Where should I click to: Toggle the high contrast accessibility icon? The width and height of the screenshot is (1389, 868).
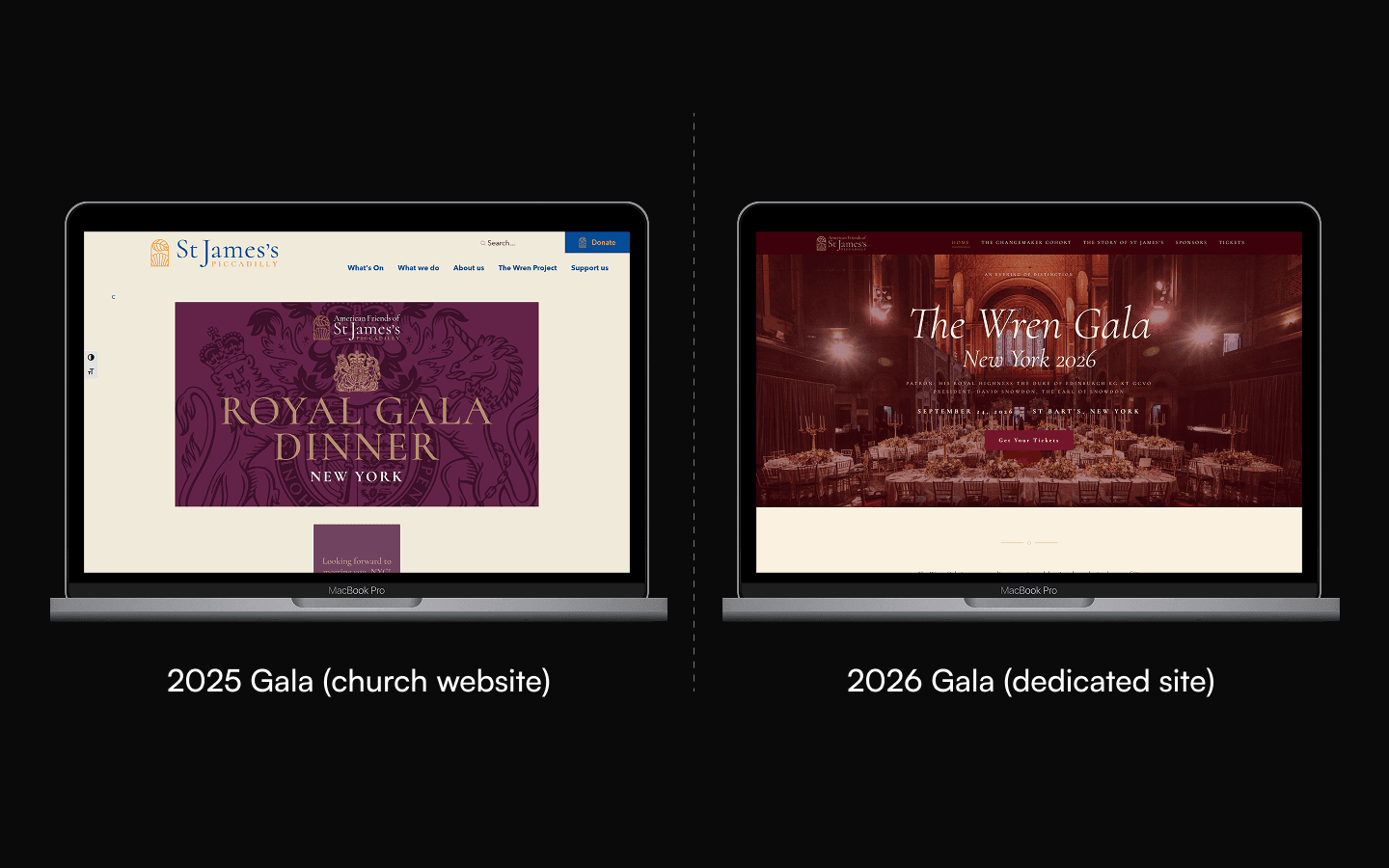(x=91, y=358)
